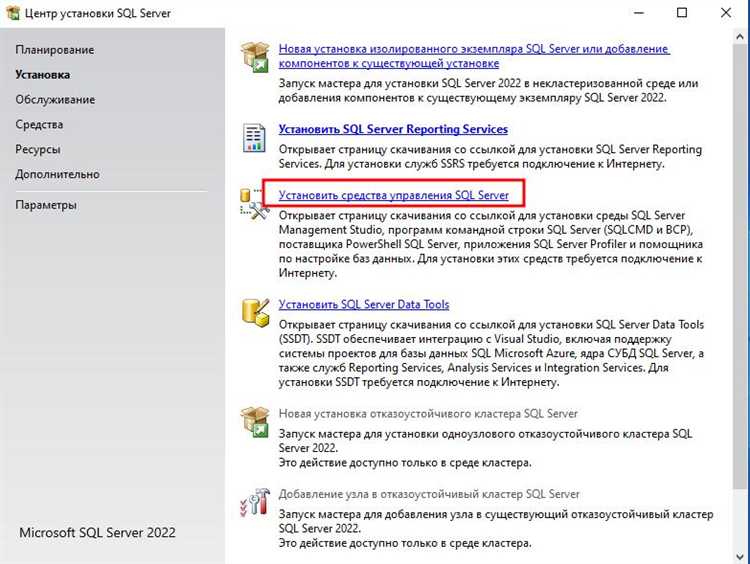Switch to the Средства section
The image size is (750, 564).
pyautogui.click(x=39, y=124)
